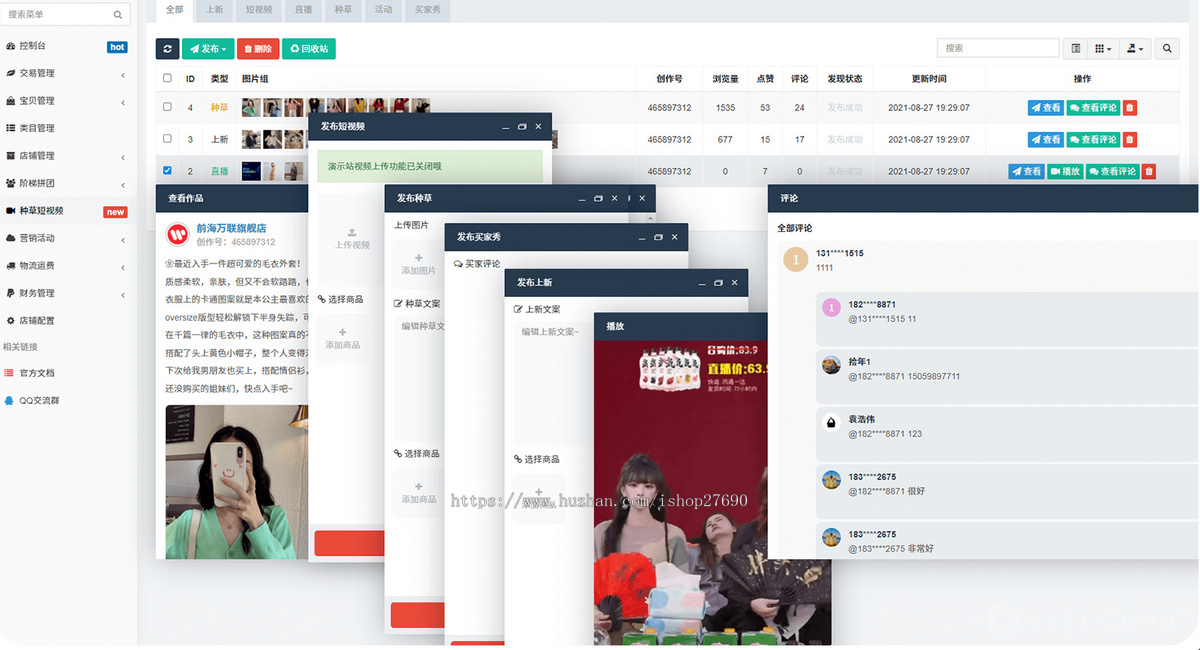This screenshot has width=1200, height=650.
Task: Click mirror selfie photo in 查看作品 window
Action: pos(239,482)
